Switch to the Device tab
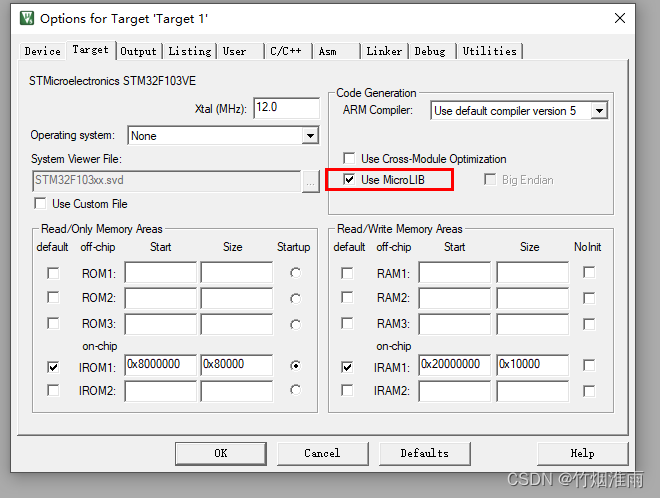Screen dimensions: 660x498 tap(43, 51)
